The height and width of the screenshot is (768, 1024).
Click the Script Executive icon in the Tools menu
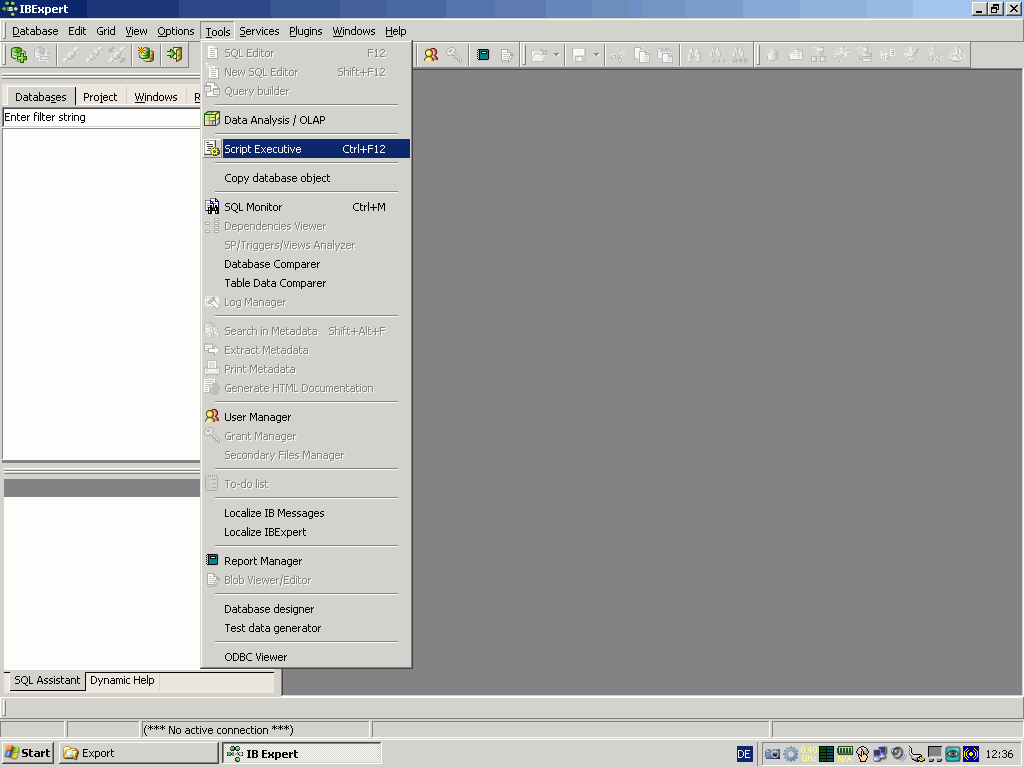pyautogui.click(x=212, y=149)
